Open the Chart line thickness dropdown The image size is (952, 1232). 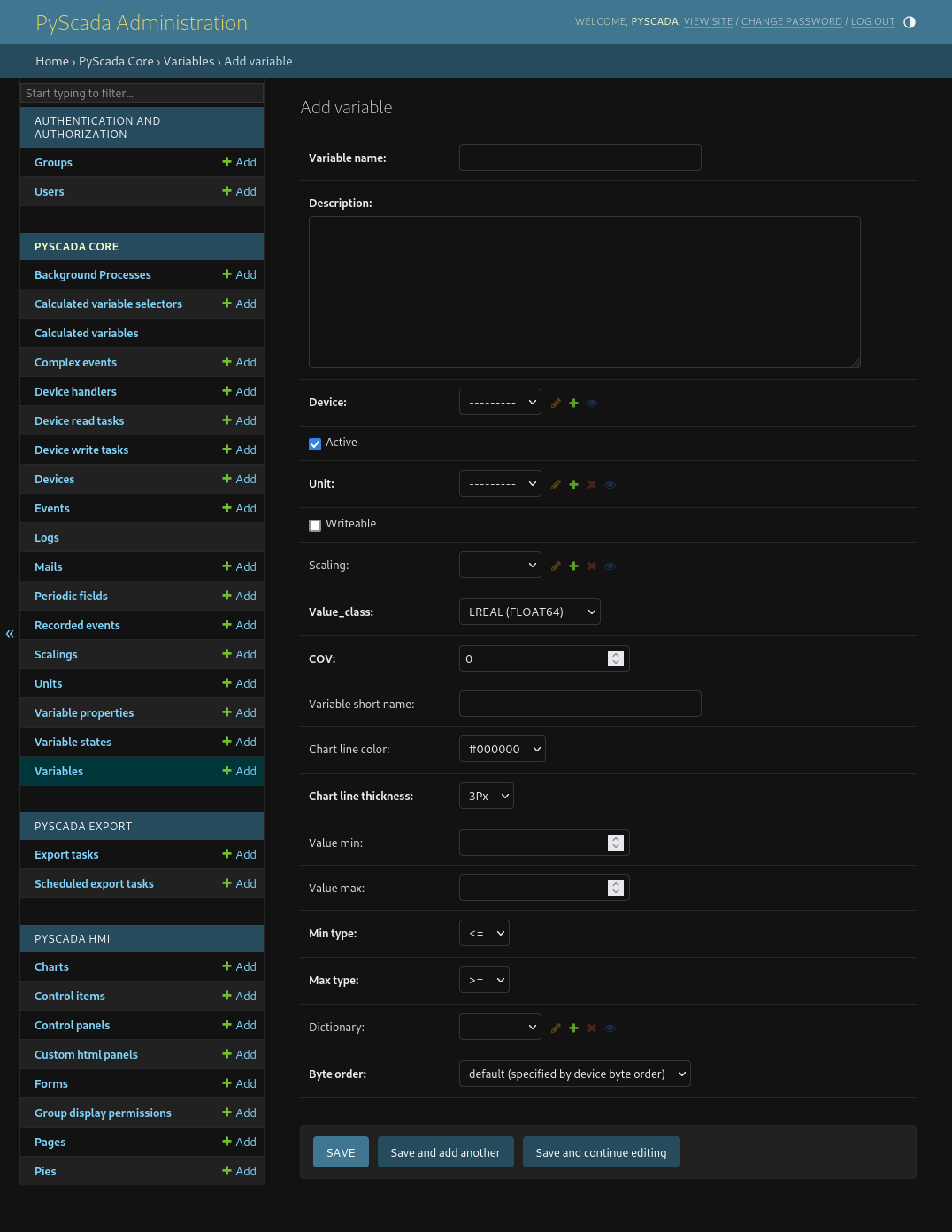tap(487, 796)
